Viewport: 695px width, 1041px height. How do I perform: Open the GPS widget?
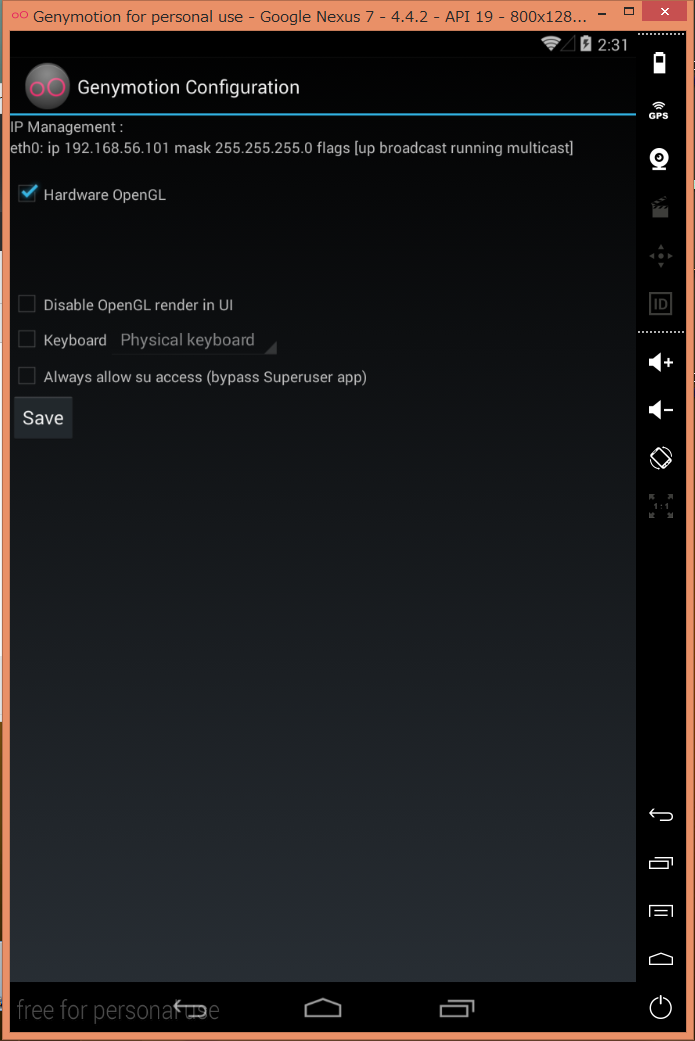(658, 111)
